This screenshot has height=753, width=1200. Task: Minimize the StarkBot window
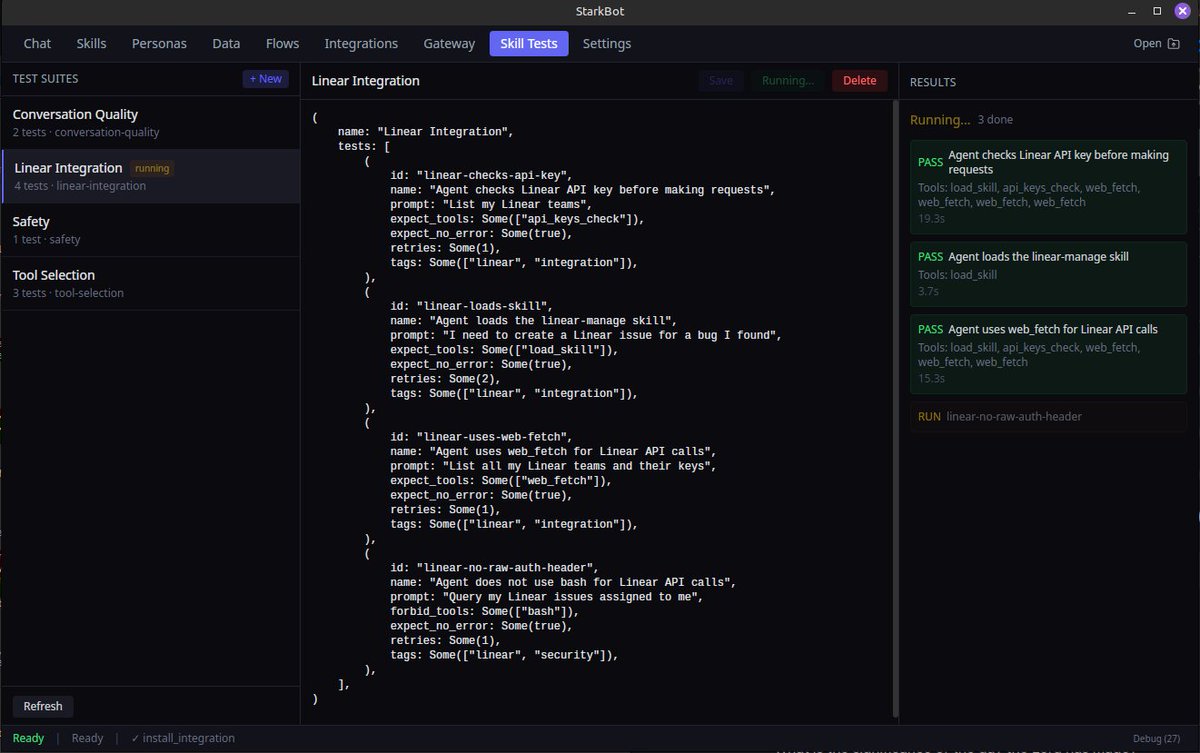coord(1134,11)
